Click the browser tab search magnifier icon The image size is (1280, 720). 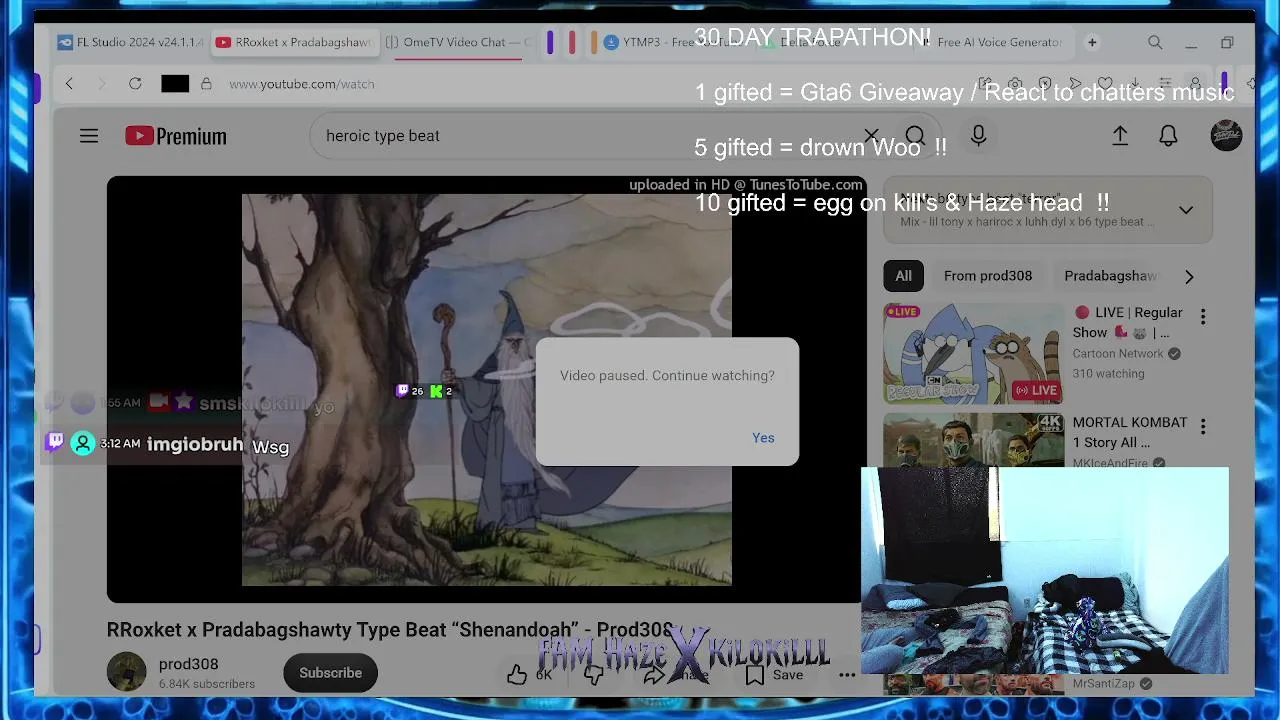point(1155,42)
